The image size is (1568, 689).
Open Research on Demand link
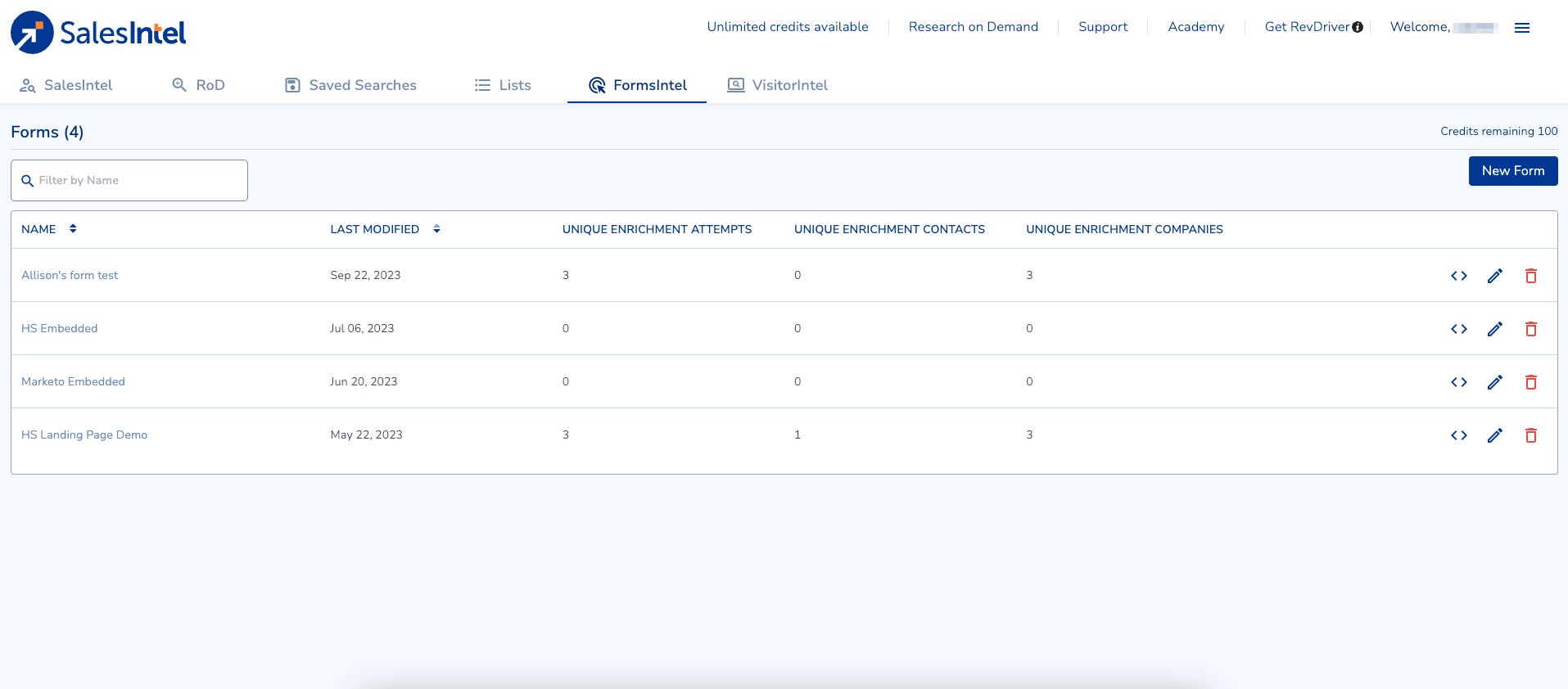[973, 27]
